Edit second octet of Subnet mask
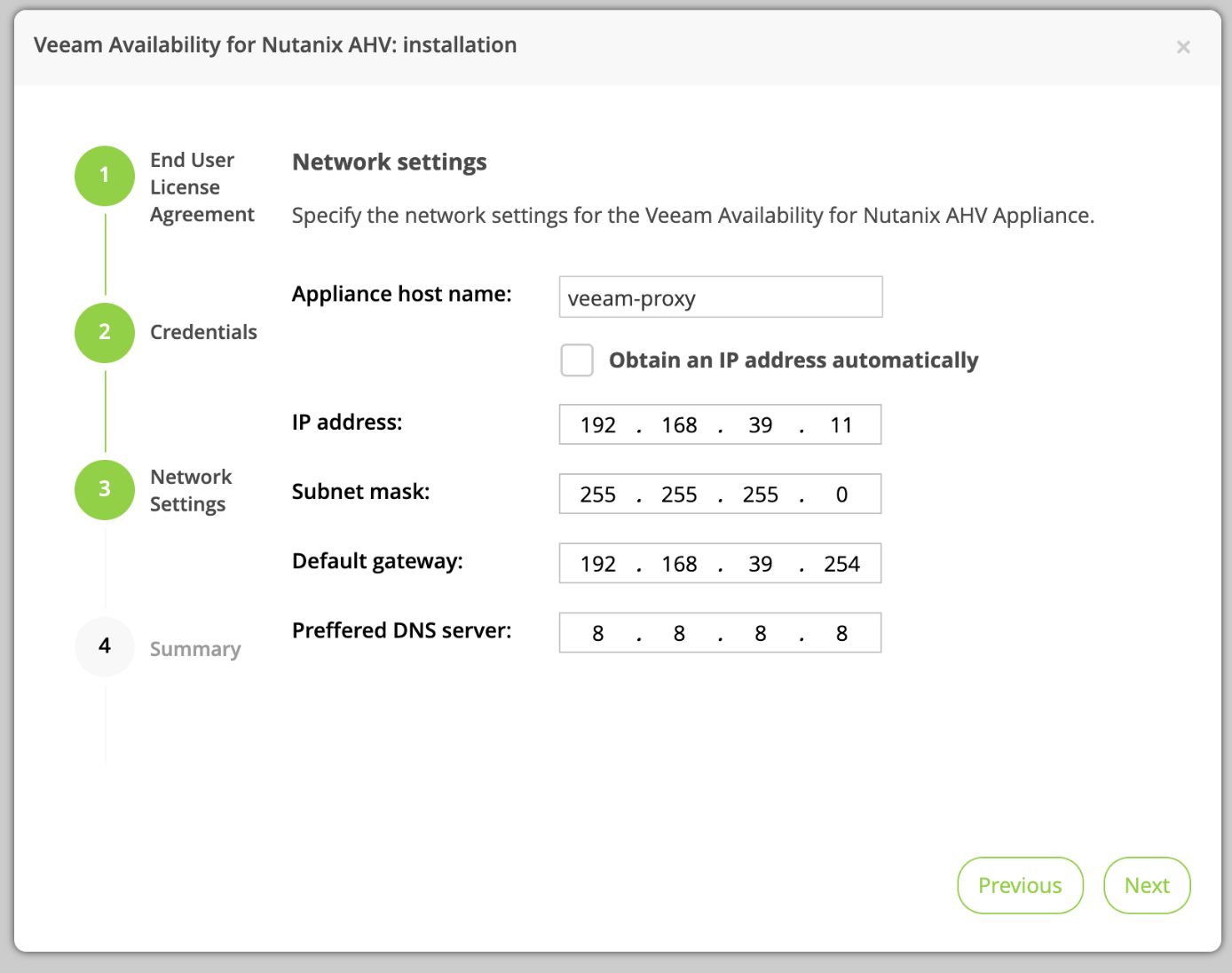This screenshot has width=1232, height=973. click(x=679, y=494)
